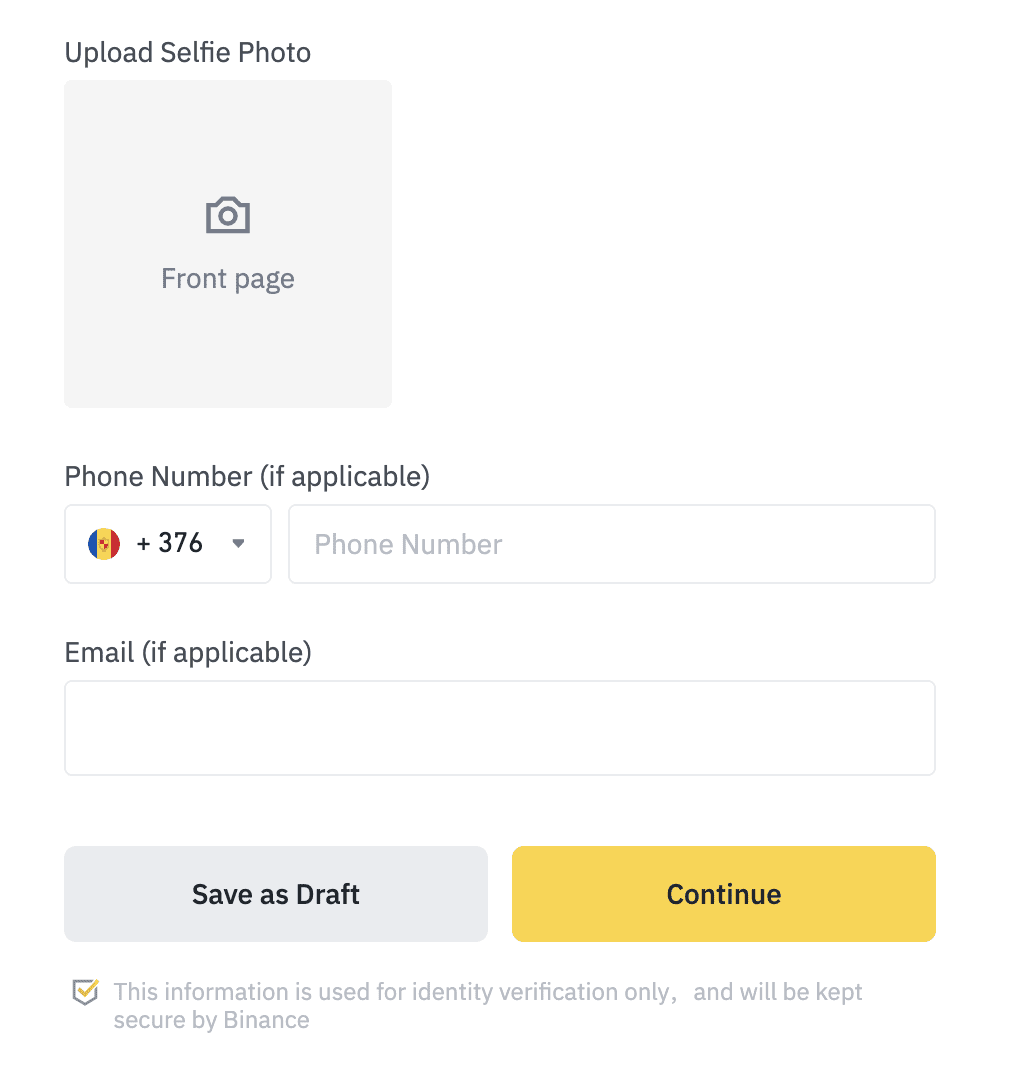The height and width of the screenshot is (1066, 1020).
Task: Click the Phone Number input field
Action: point(612,544)
